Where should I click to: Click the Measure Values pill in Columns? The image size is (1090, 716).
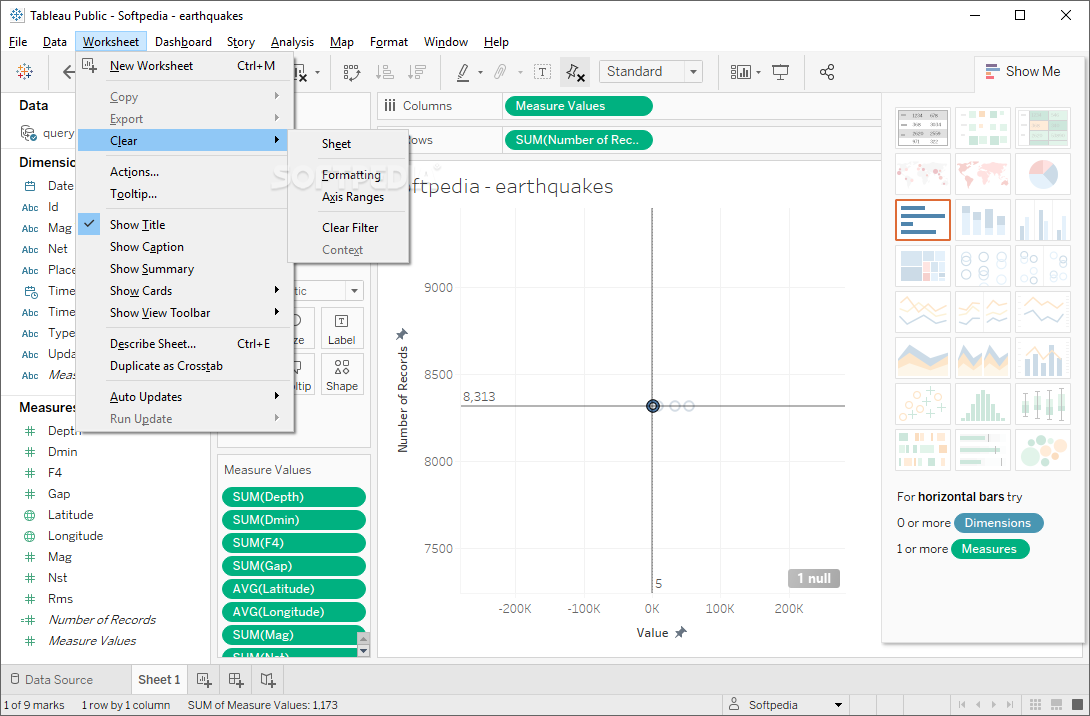tap(578, 106)
